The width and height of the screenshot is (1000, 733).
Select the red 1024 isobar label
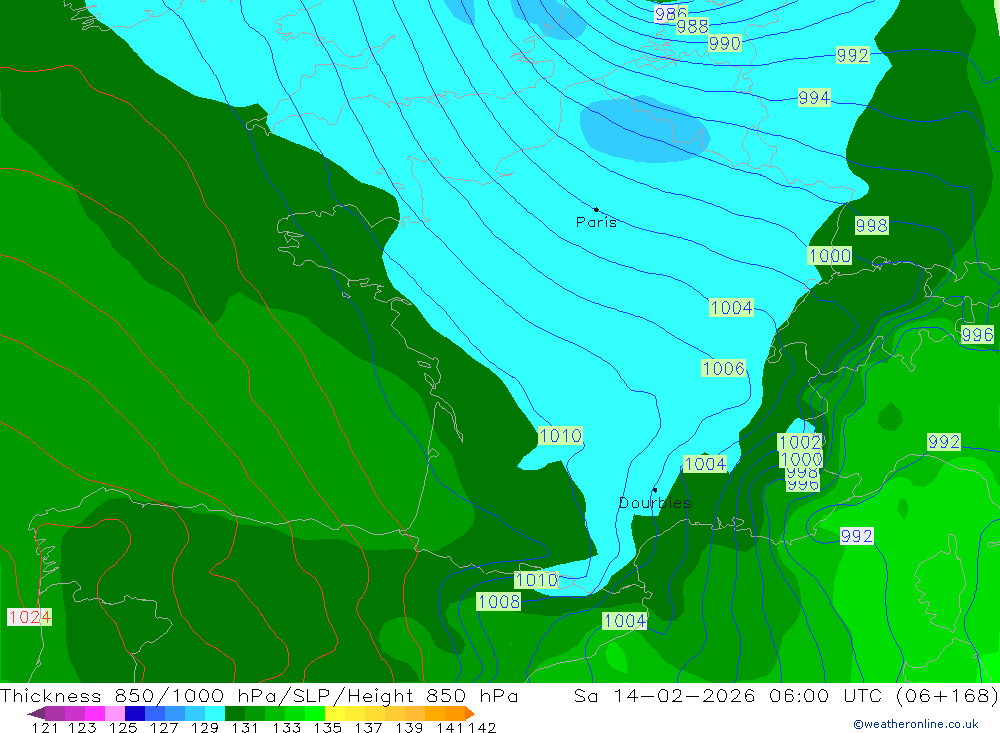(29, 617)
